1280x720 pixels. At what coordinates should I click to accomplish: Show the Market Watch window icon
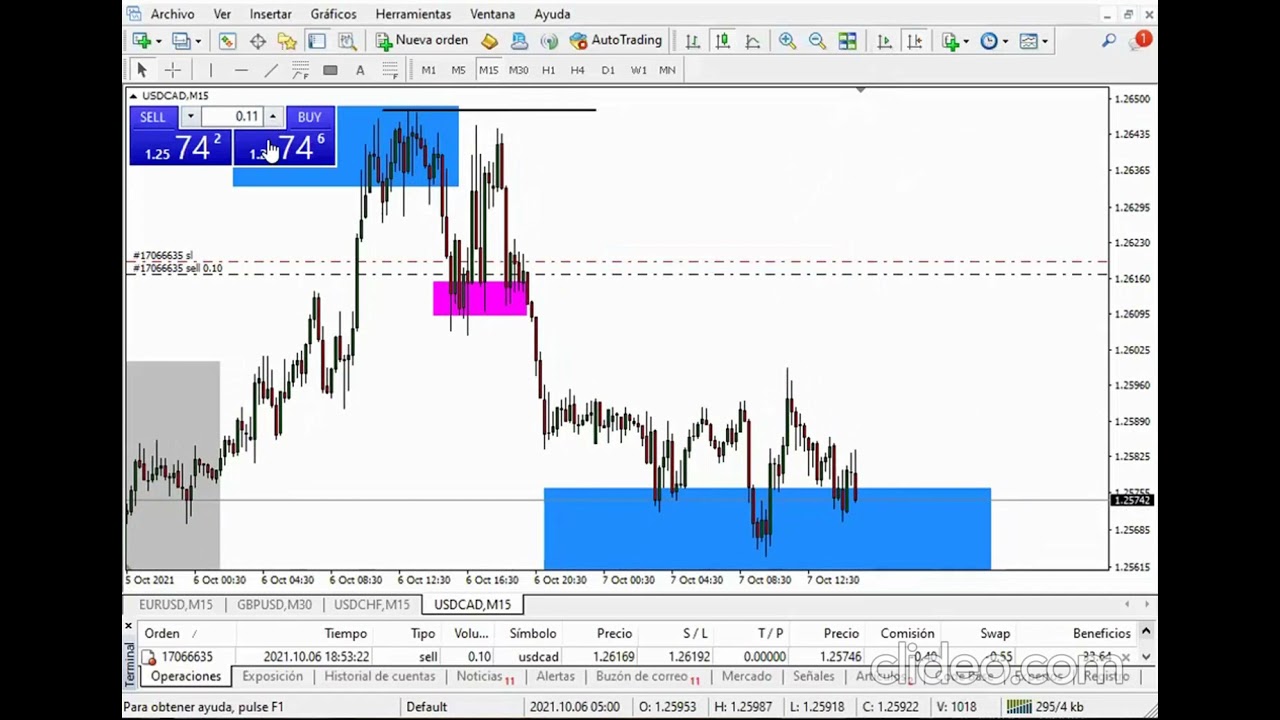[227, 41]
